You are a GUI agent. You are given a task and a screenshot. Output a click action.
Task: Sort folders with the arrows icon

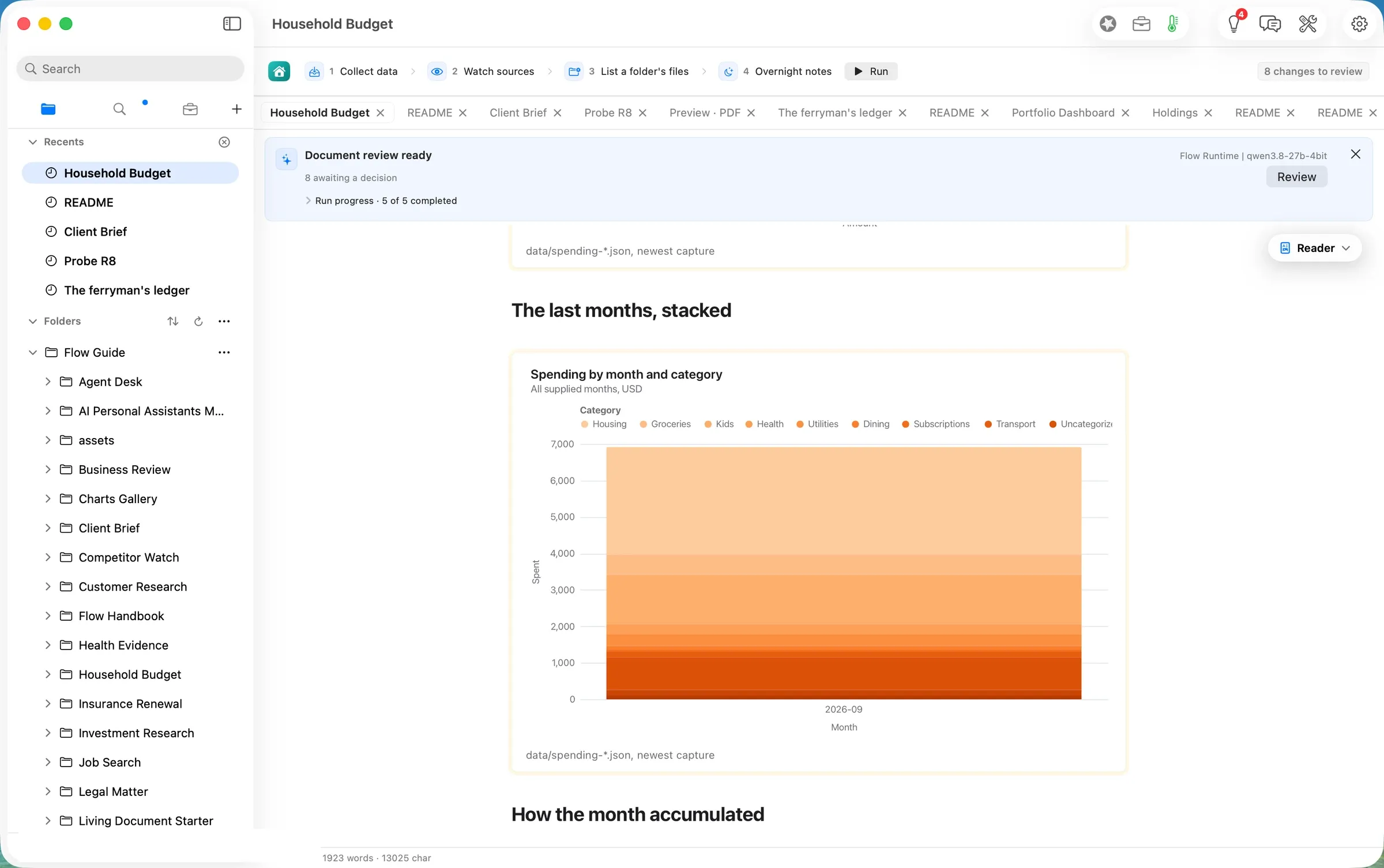[x=173, y=321]
